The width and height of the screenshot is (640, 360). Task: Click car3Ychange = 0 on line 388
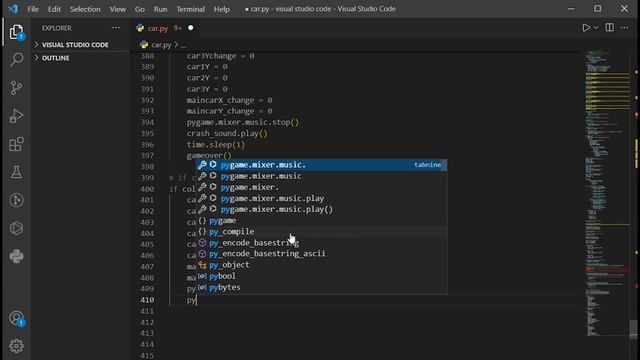click(220, 56)
